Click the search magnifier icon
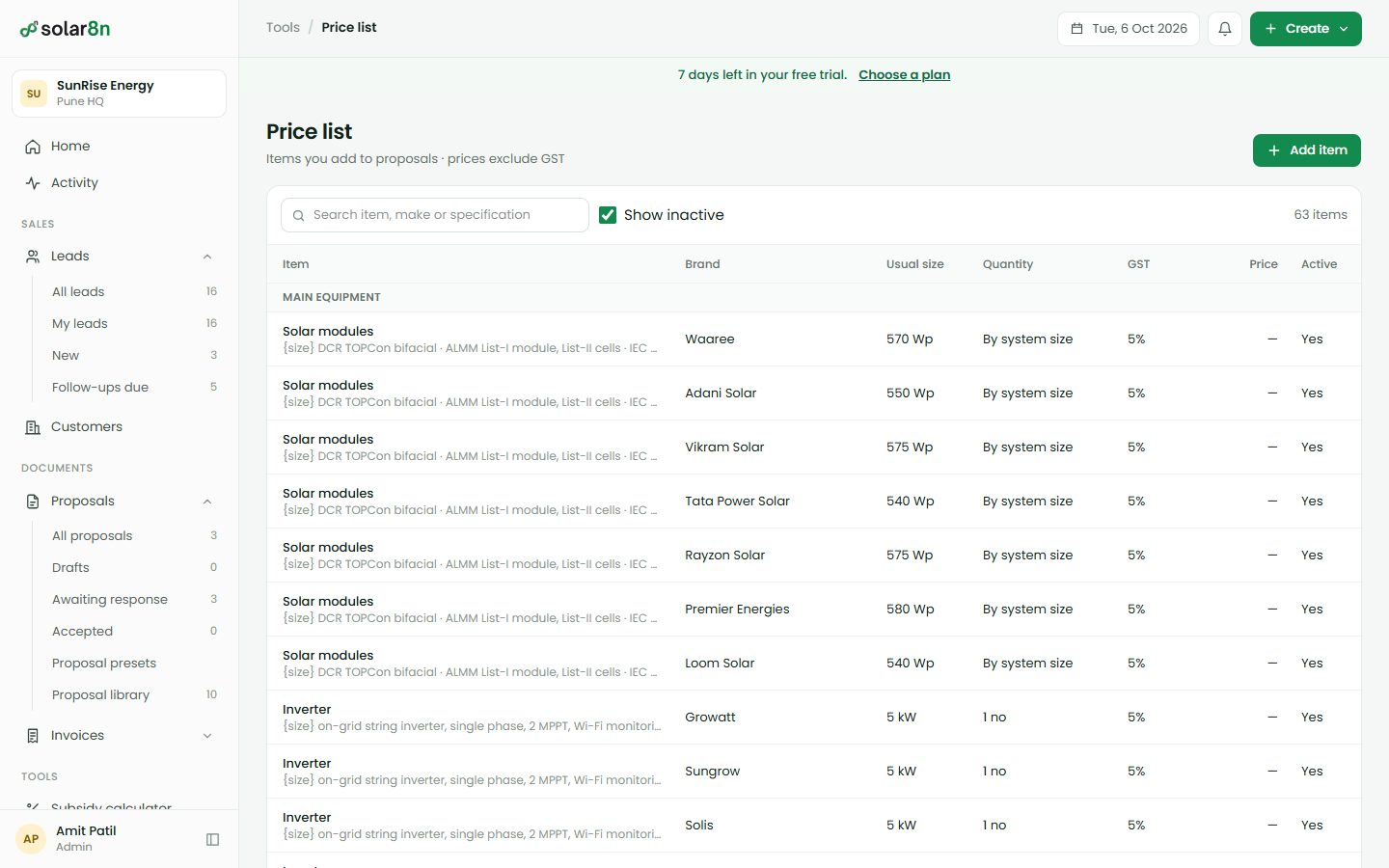 [299, 215]
